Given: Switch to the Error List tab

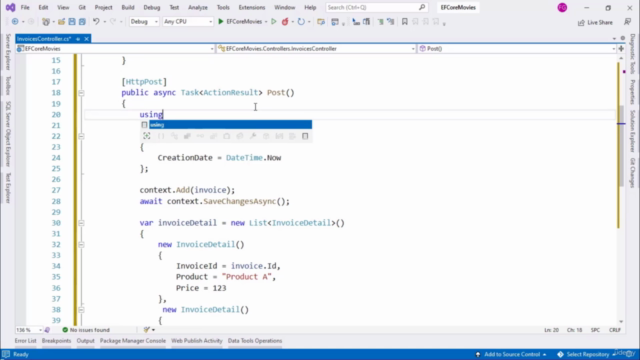Looking at the screenshot, I should (x=25, y=341).
